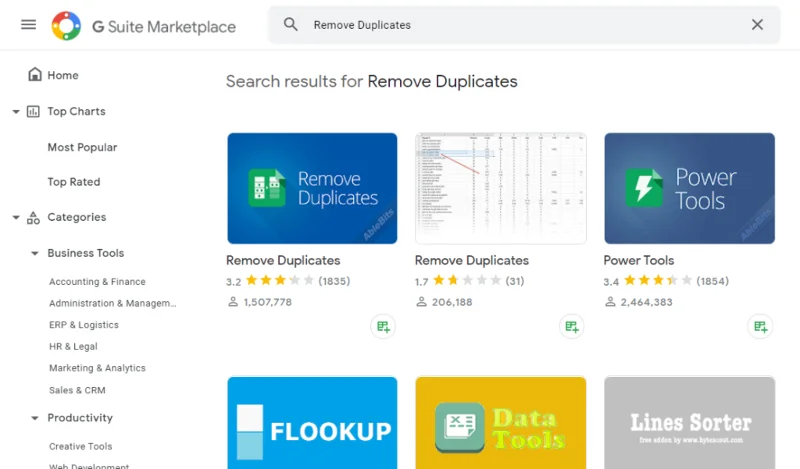
Task: Click Remove Duplicates title rated 3.2
Action: click(283, 261)
